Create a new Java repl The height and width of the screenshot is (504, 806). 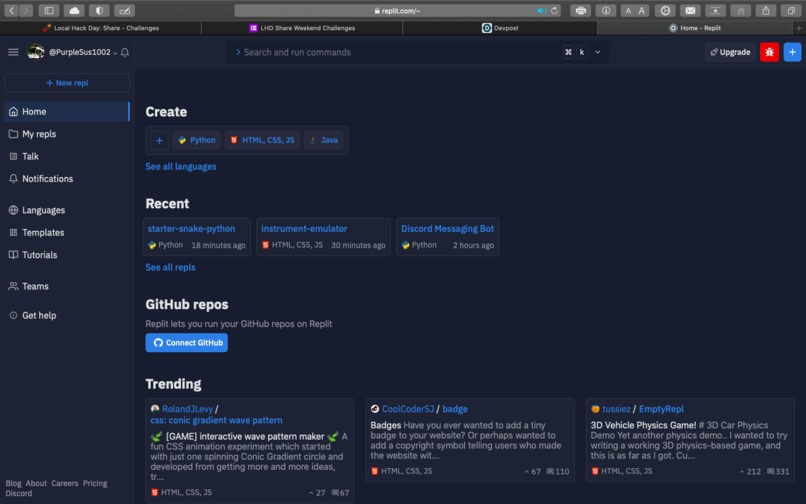pyautogui.click(x=324, y=140)
